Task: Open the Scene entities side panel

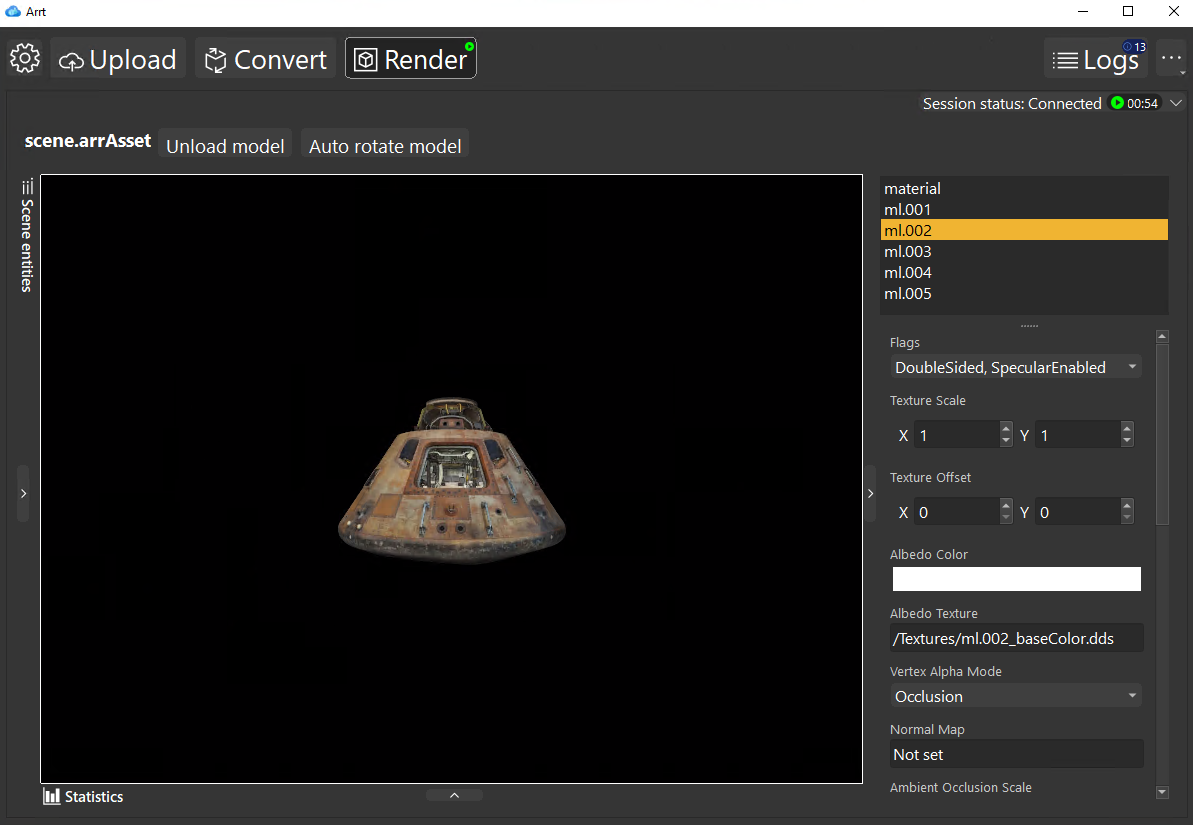Action: tap(27, 236)
